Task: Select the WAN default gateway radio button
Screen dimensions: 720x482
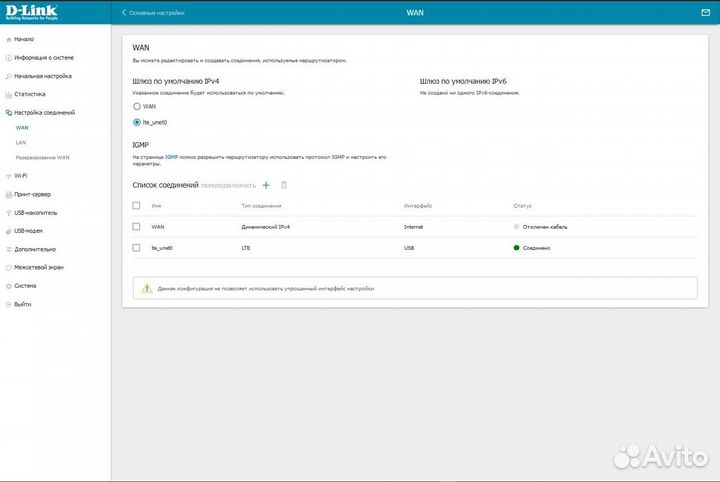Action: click(137, 105)
